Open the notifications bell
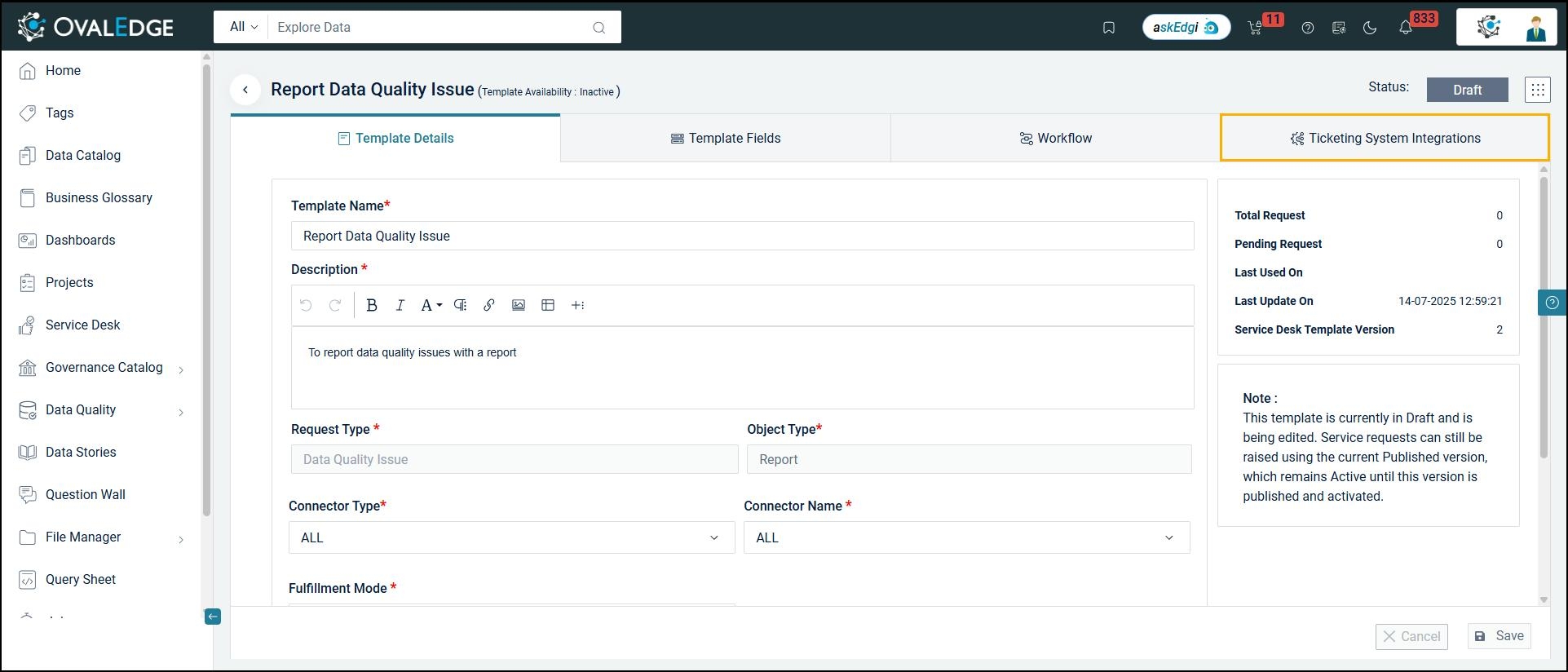1568x672 pixels. point(1405,28)
